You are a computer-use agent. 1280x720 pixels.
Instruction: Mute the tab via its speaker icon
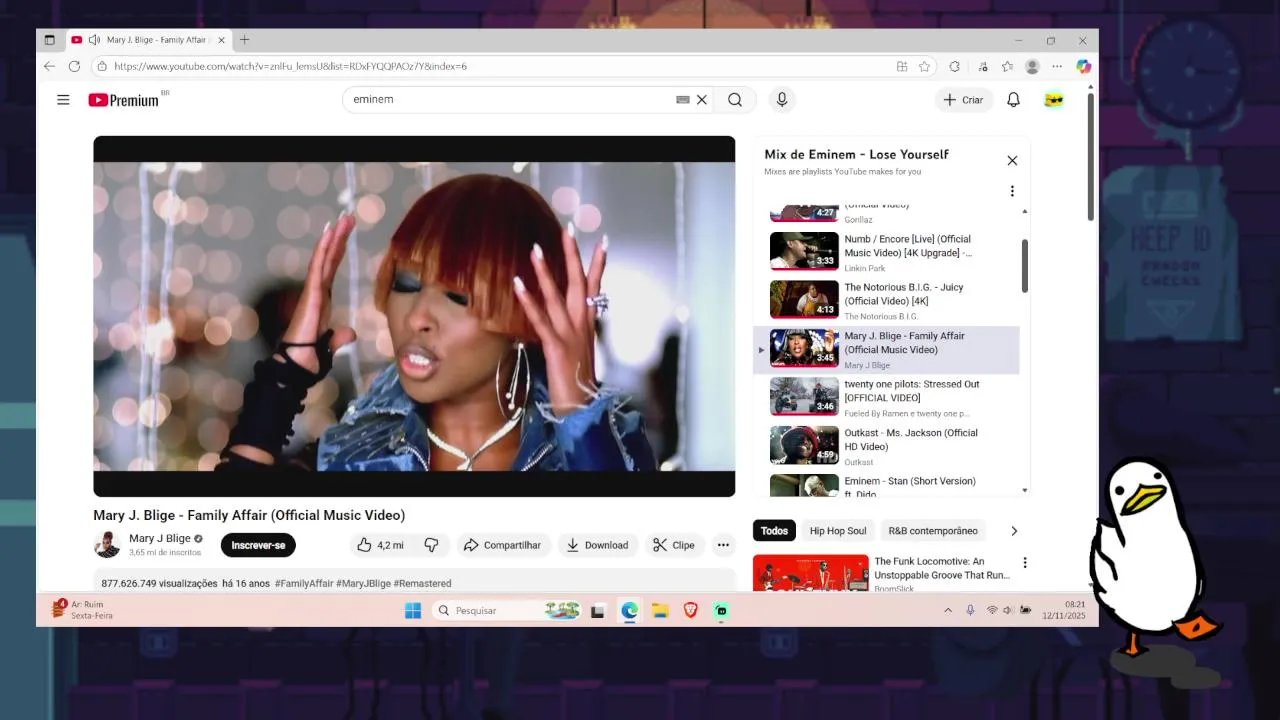[x=94, y=40]
